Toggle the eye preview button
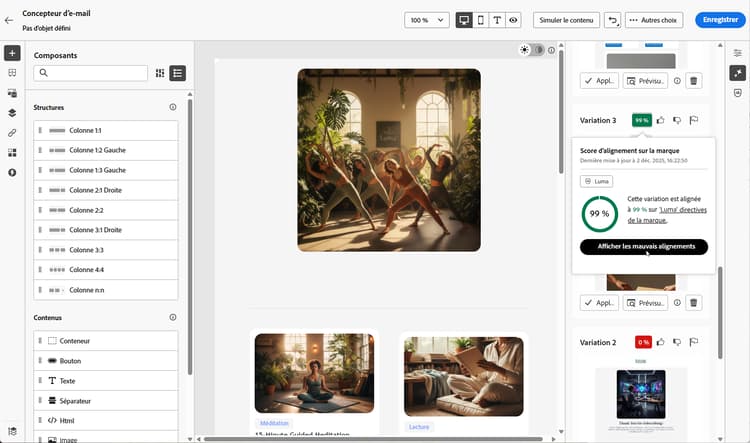The width and height of the screenshot is (750, 443). [x=513, y=20]
